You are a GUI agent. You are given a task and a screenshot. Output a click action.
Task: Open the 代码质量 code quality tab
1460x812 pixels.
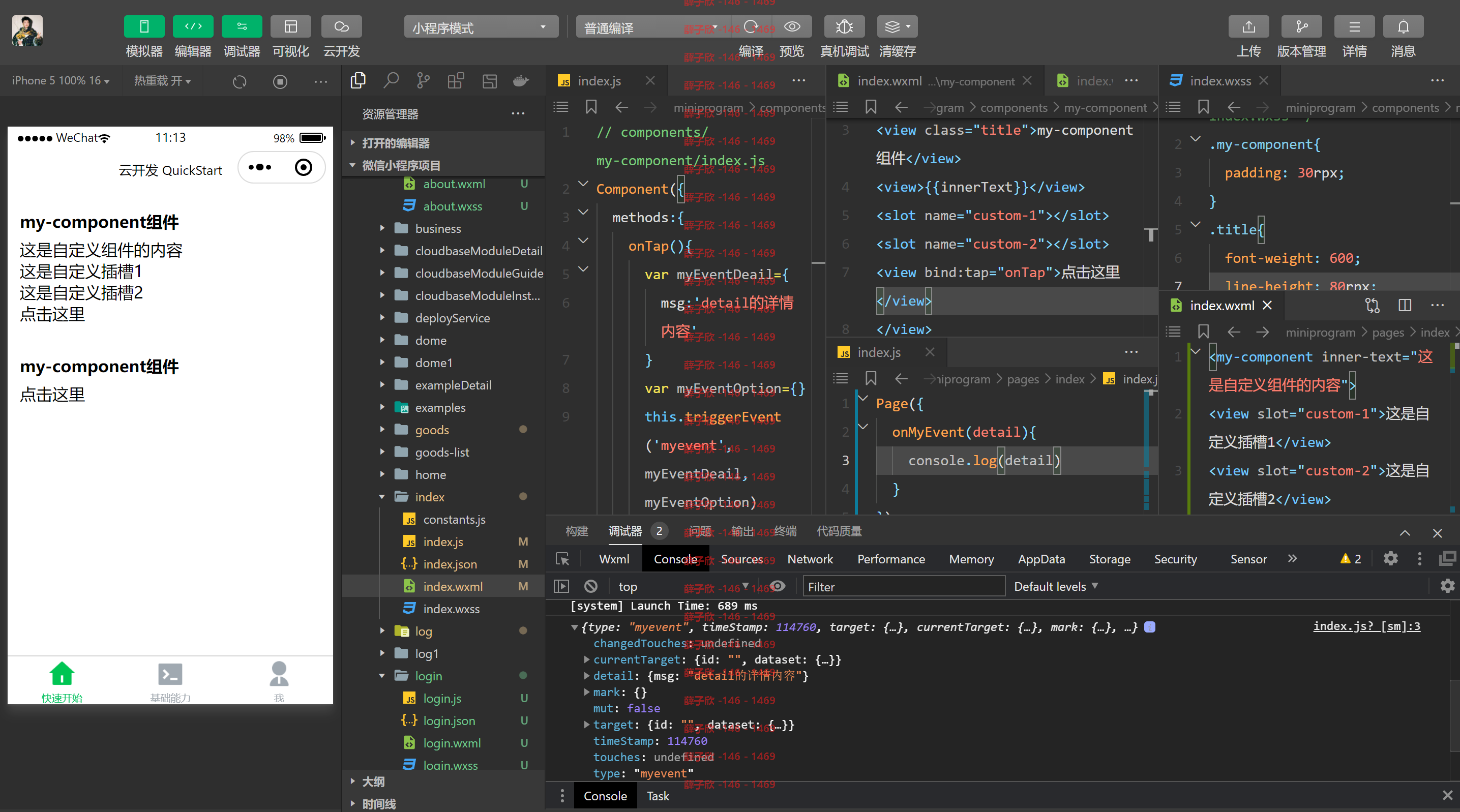click(839, 531)
